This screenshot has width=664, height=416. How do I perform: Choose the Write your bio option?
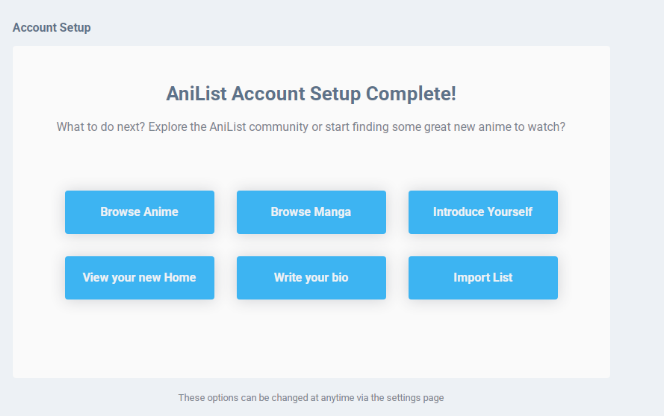[311, 277]
